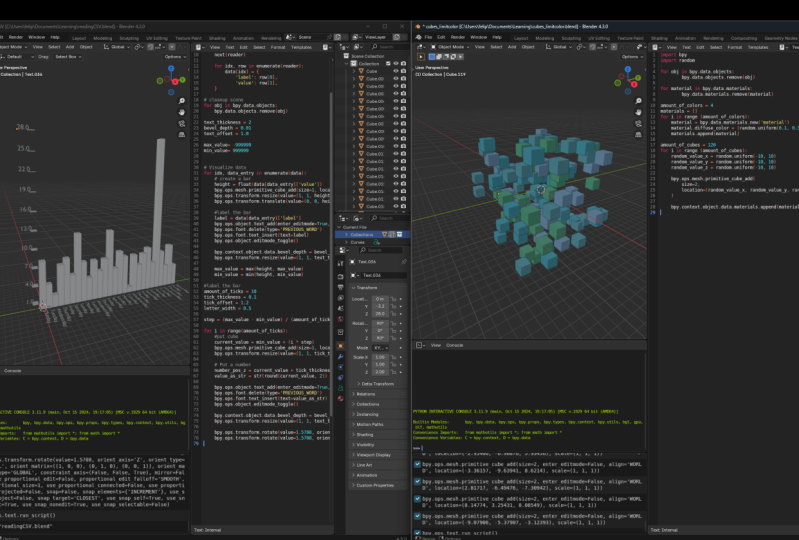799x540 pixels.
Task: Expand the Motion Paths panel
Action: [x=379, y=424]
